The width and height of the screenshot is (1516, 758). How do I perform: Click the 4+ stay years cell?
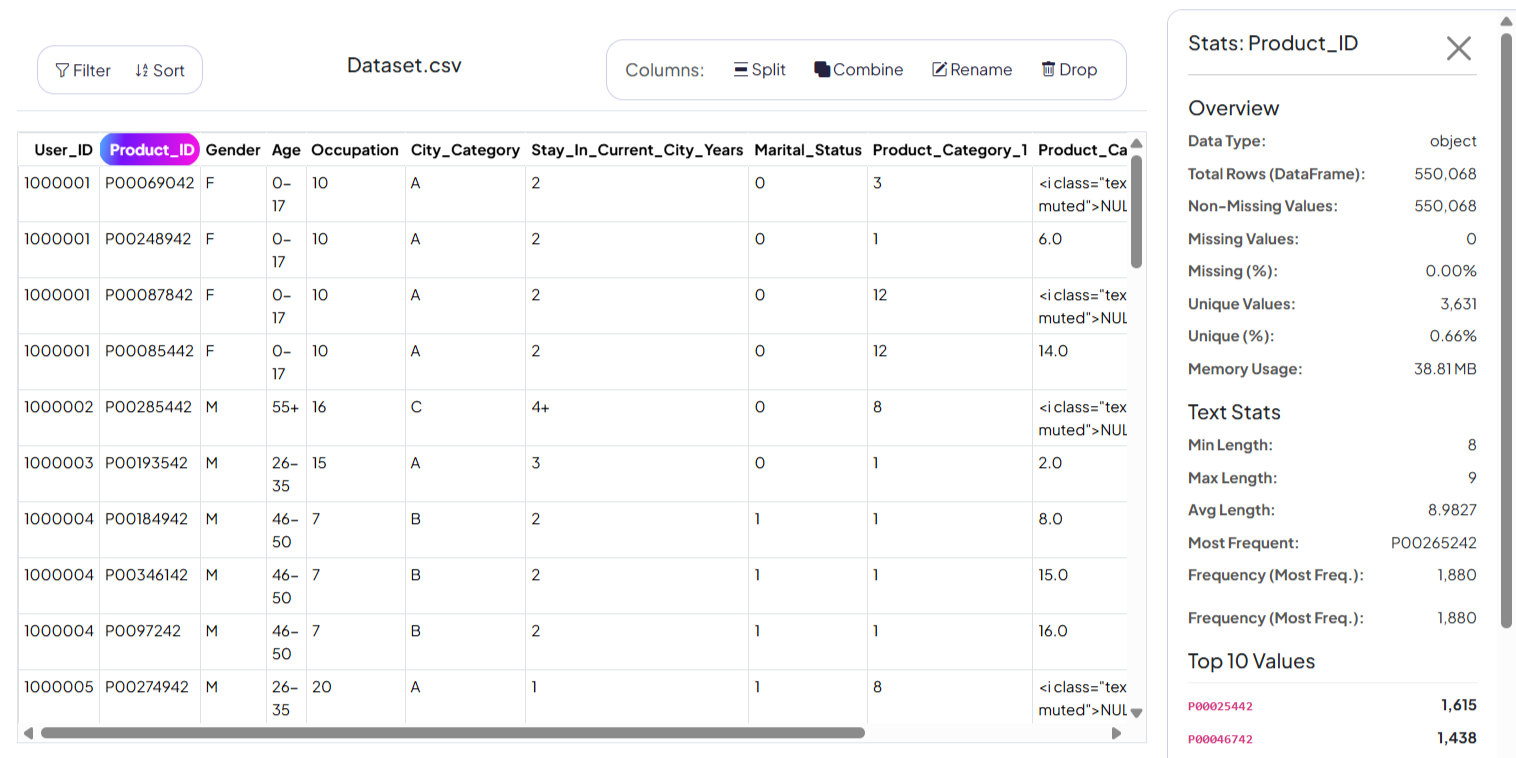pos(637,418)
